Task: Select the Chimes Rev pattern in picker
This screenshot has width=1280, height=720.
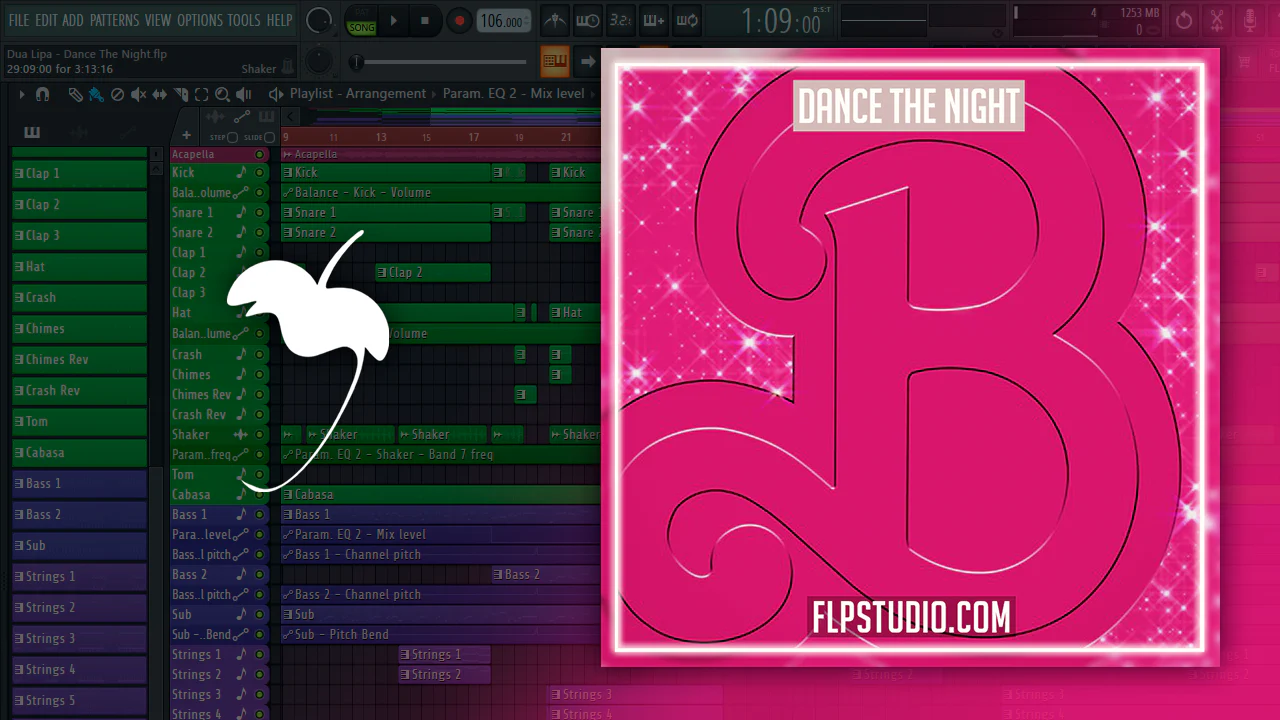Action: (79, 359)
